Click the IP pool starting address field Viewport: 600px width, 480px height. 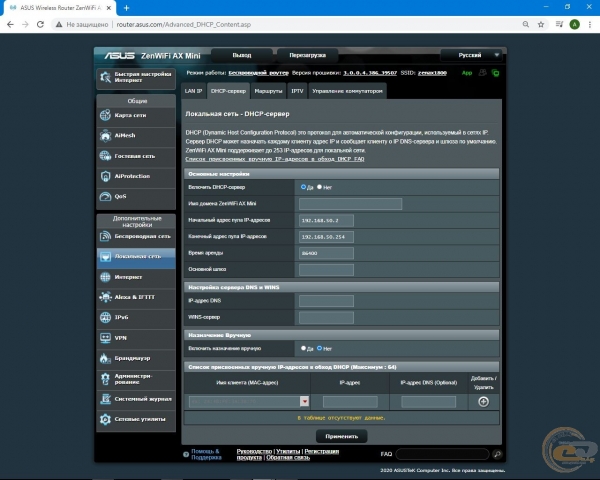coord(326,220)
